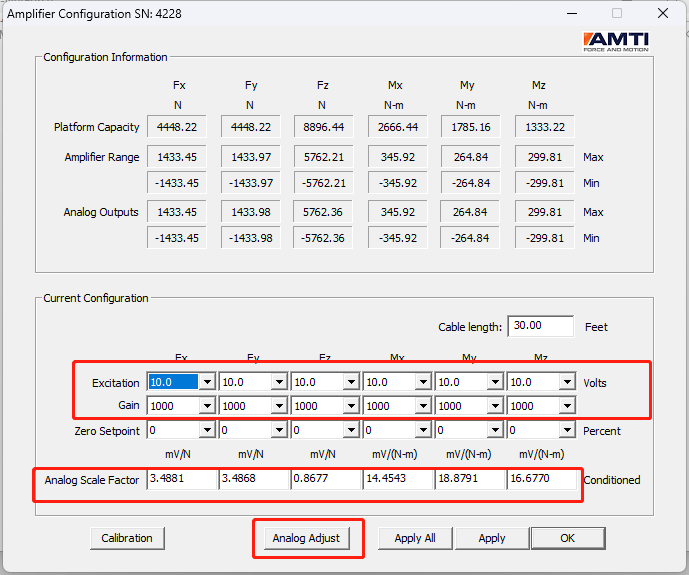Click the Cable length input field
This screenshot has width=689, height=575.
click(x=540, y=326)
